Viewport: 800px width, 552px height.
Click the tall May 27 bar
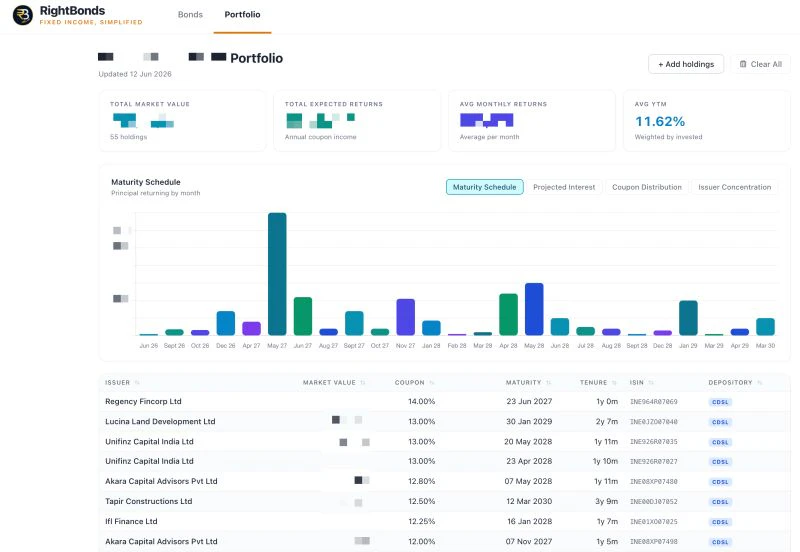pyautogui.click(x=277, y=274)
